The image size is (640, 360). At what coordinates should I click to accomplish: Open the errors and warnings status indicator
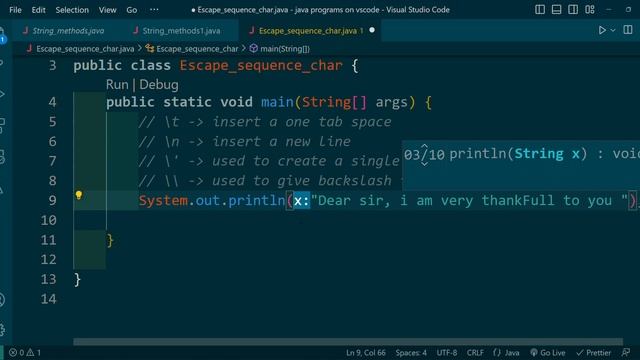(x=25, y=353)
